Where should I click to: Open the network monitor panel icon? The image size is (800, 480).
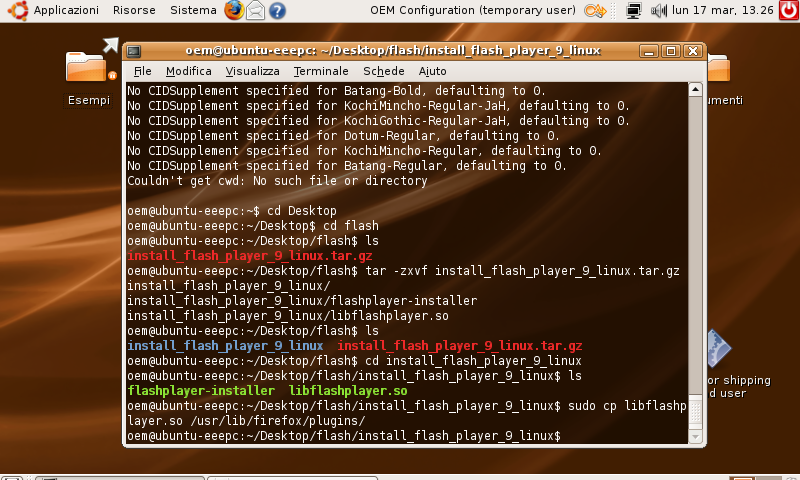(x=634, y=10)
